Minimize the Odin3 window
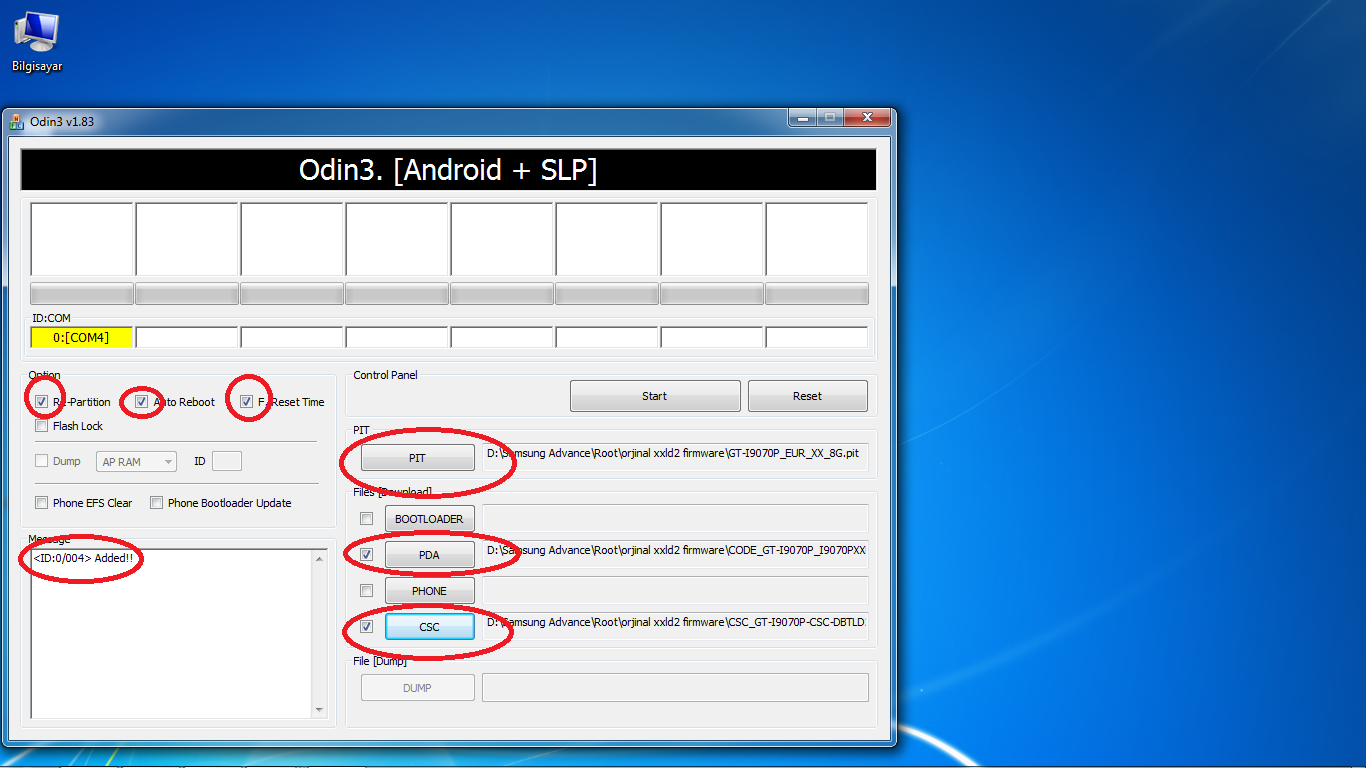Viewport: 1366px width, 768px height. coord(802,118)
